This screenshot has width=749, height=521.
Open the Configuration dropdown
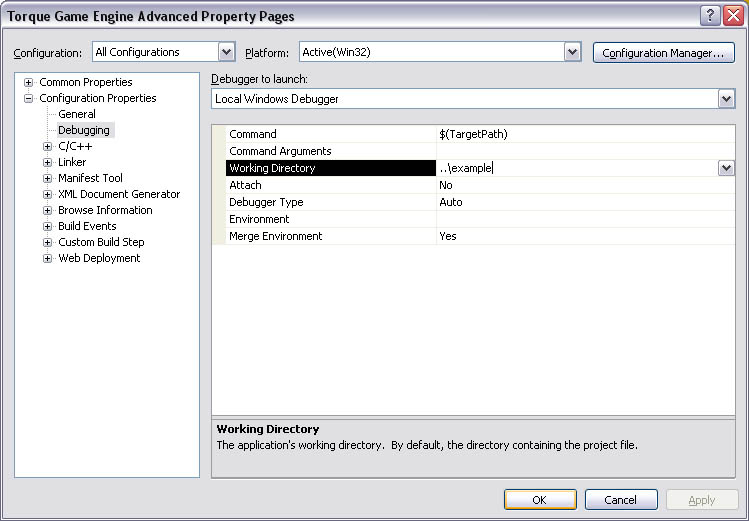pyautogui.click(x=226, y=52)
